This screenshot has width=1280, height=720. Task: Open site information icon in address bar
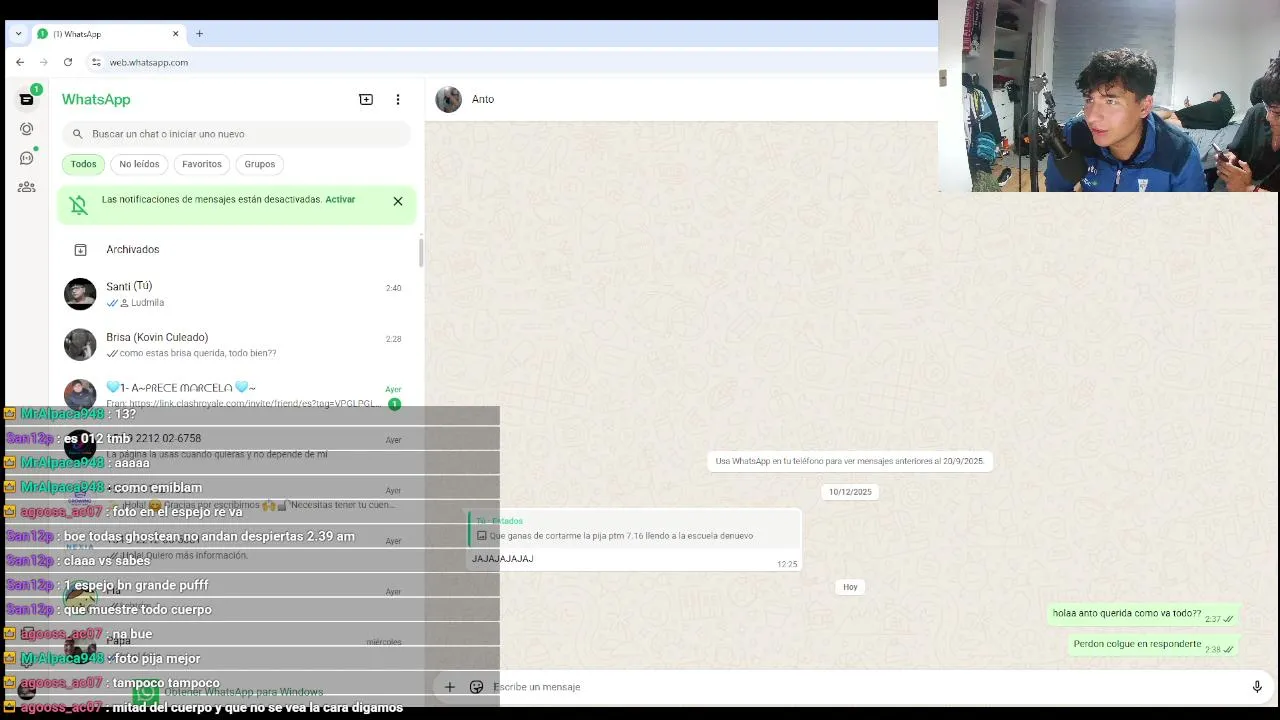tap(96, 62)
